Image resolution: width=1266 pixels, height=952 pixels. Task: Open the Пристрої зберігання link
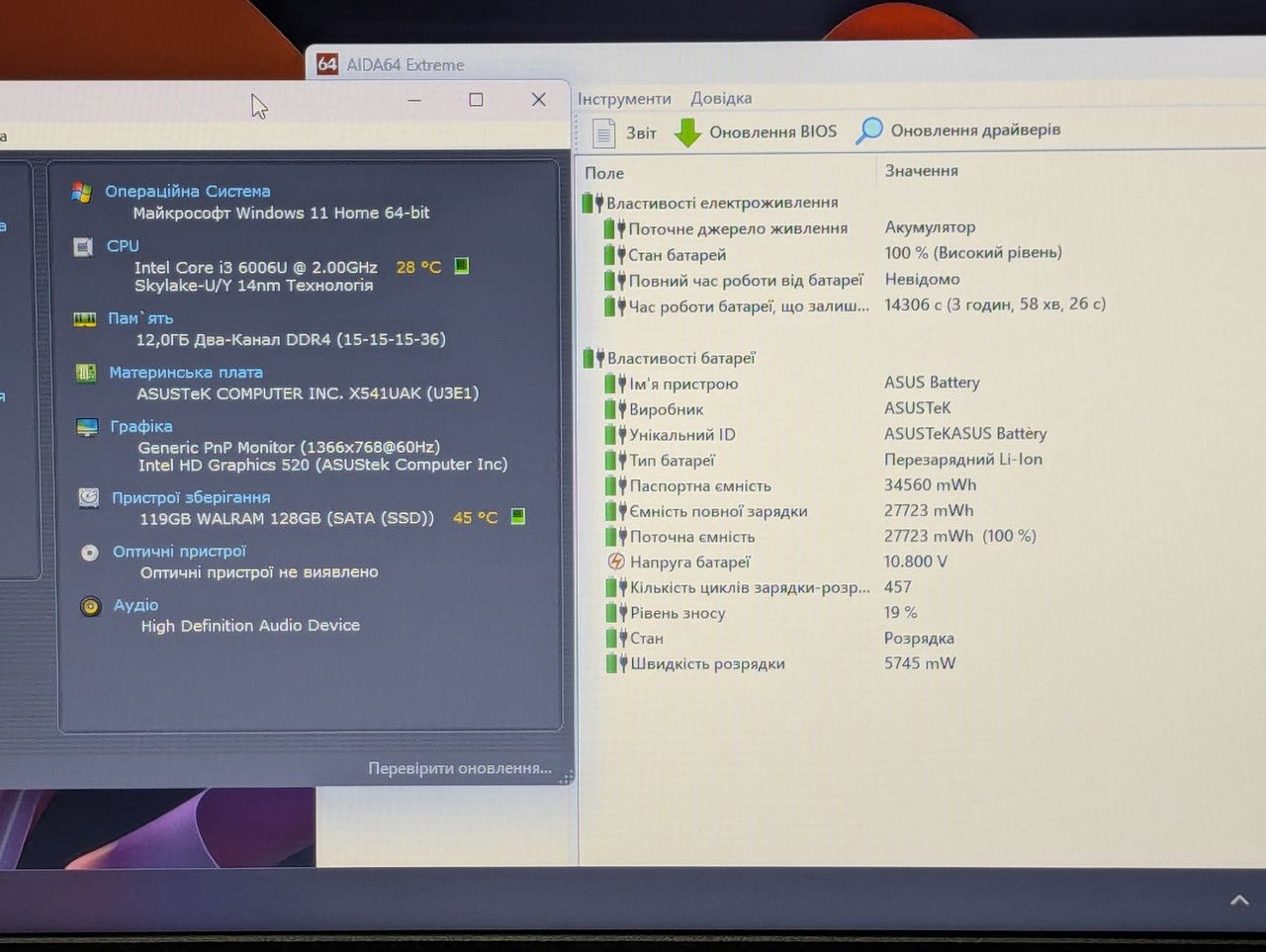191,497
